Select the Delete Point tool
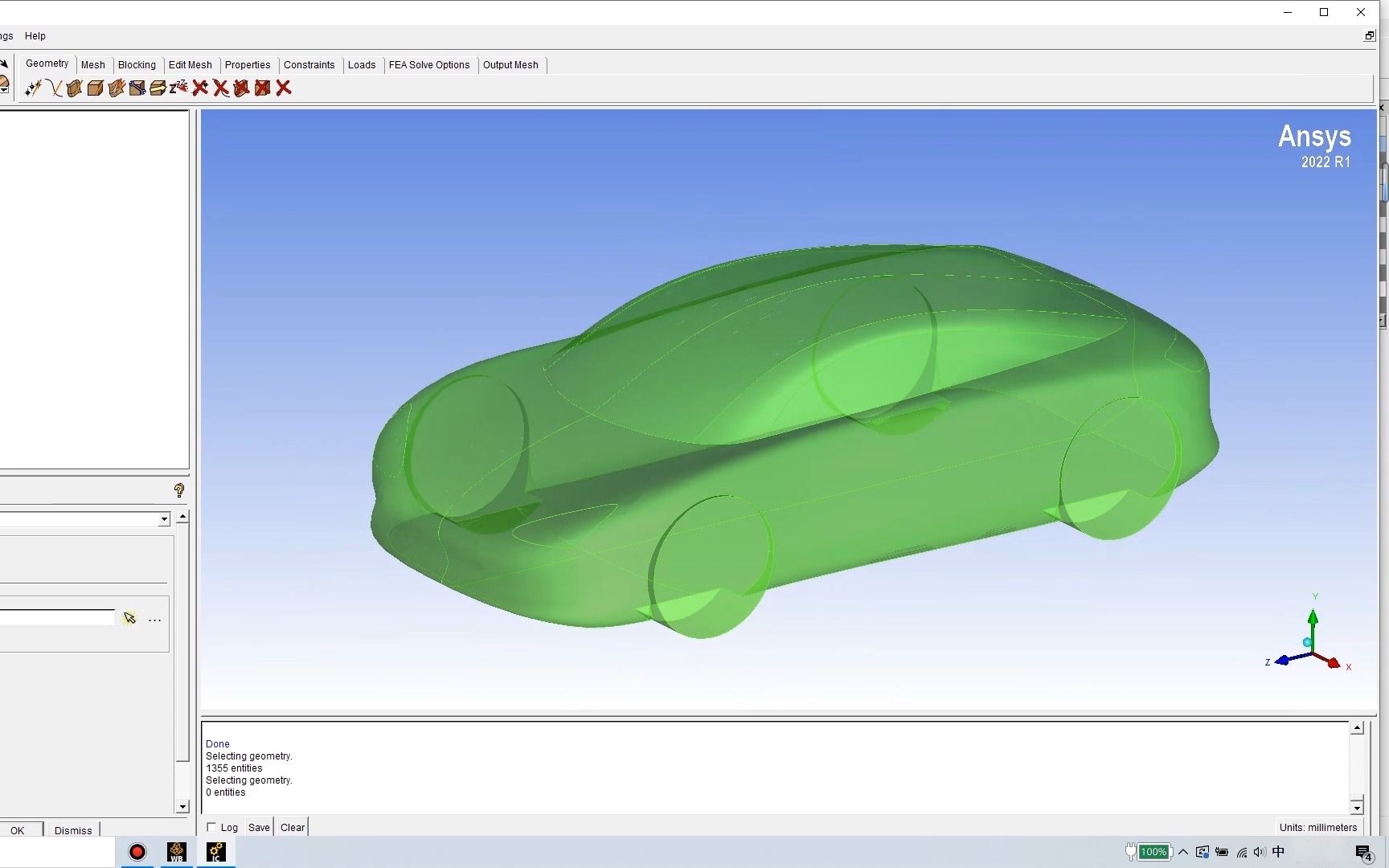The image size is (1389, 868). point(200,88)
